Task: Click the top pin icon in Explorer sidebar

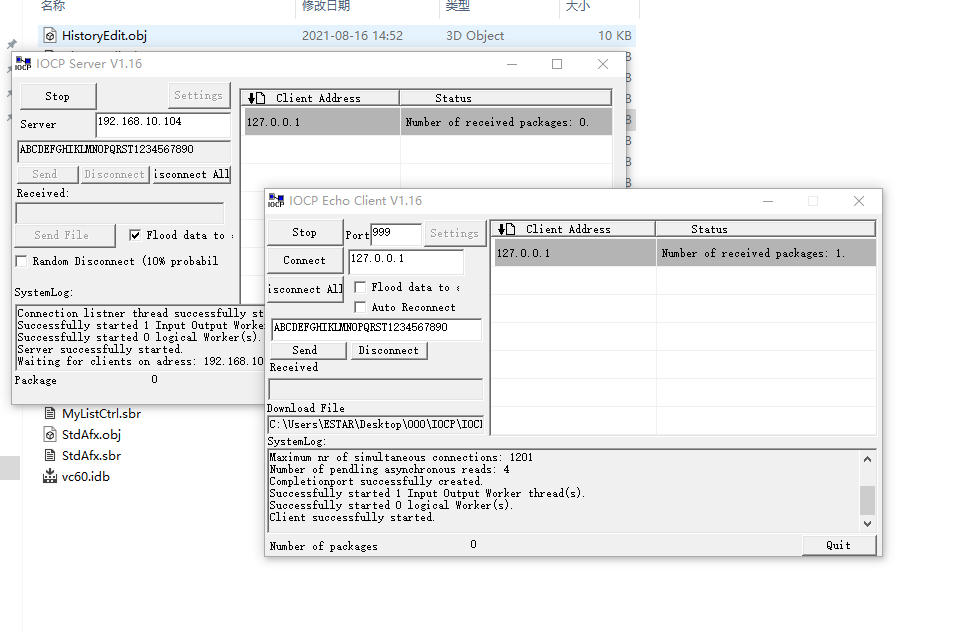Action: click(x=12, y=44)
